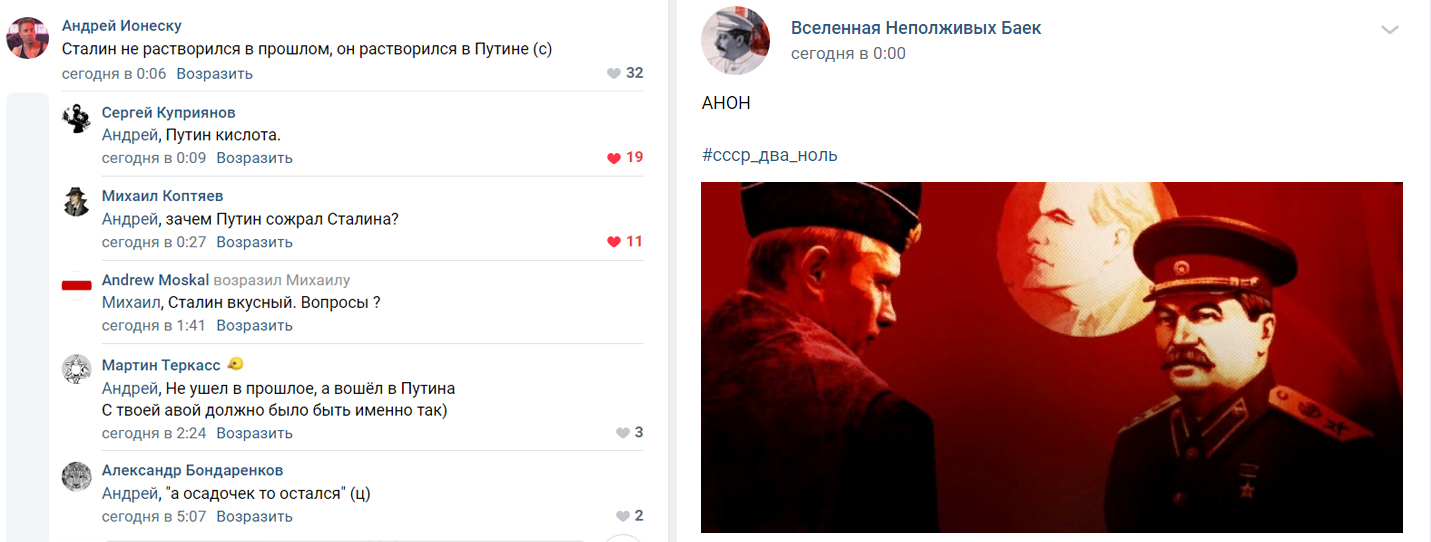
Task: Like Андрей Ионеску's comment with 32 likes
Action: (614, 74)
